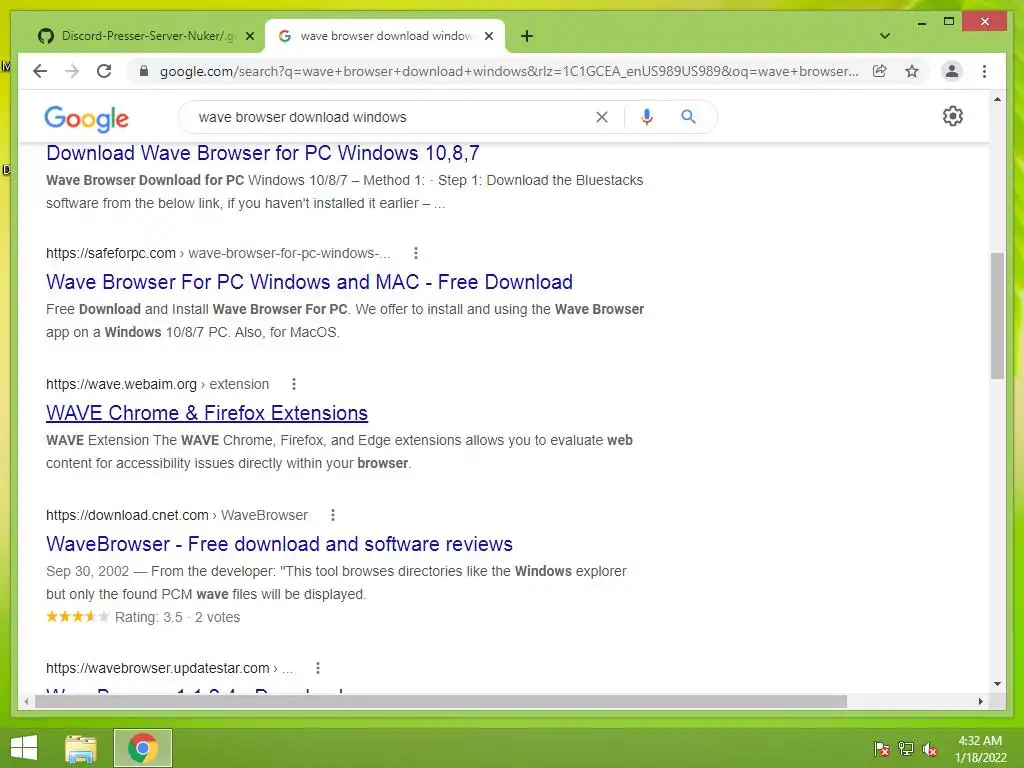Open network status in system tray
The height and width of the screenshot is (768, 1024).
(906, 748)
